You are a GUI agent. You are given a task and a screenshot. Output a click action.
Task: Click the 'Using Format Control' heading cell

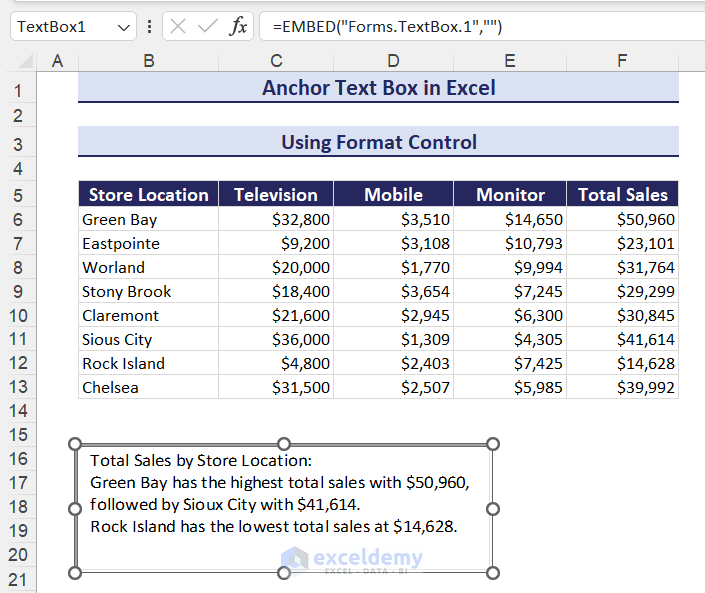(x=379, y=142)
